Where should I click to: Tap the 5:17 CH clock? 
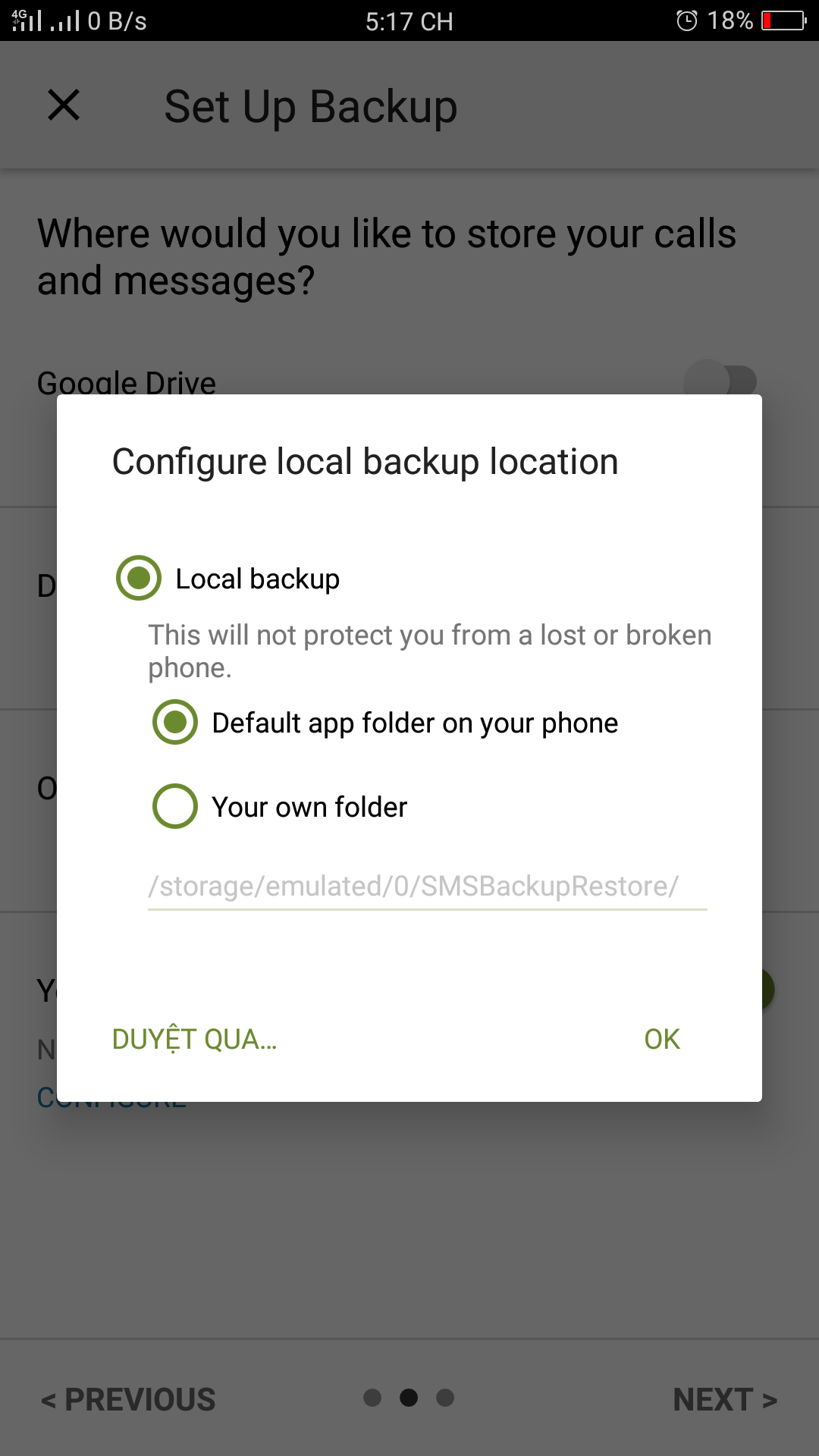point(409,21)
